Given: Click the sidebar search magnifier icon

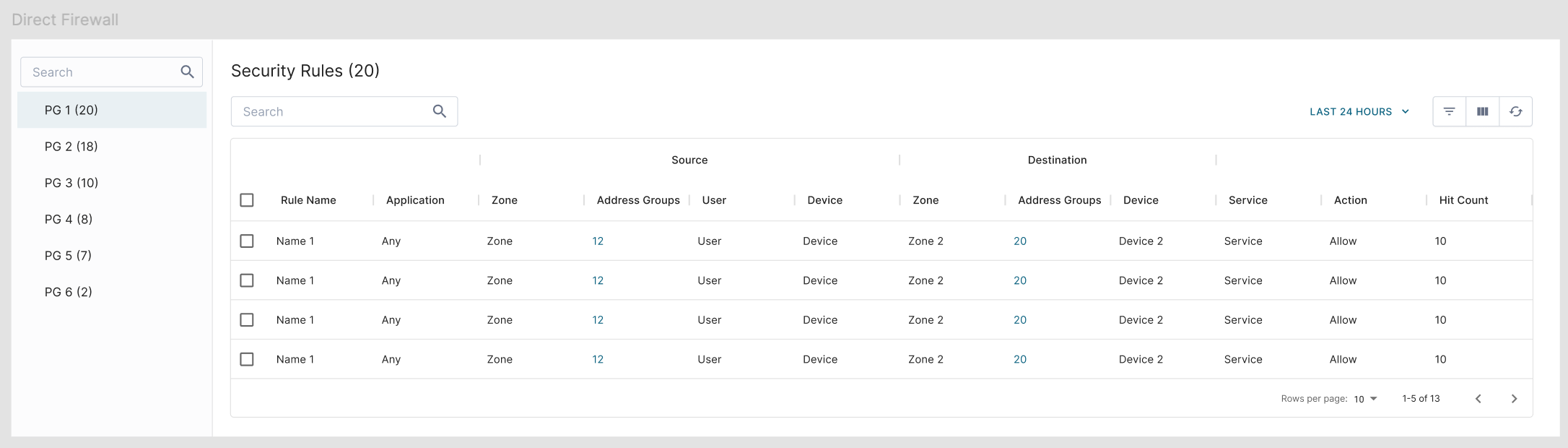Looking at the screenshot, I should 187,72.
